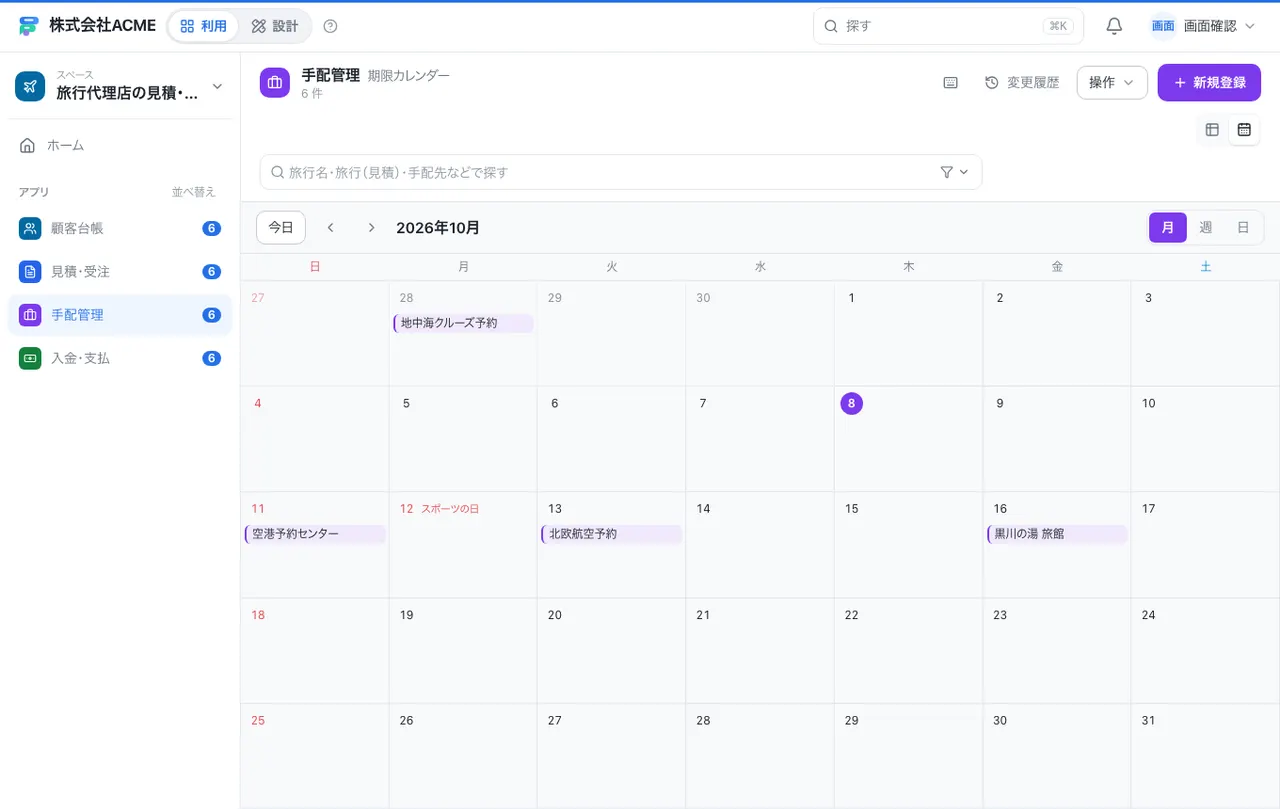Select 月 calendar view
Screen dimensions: 1280x809
1168,228
